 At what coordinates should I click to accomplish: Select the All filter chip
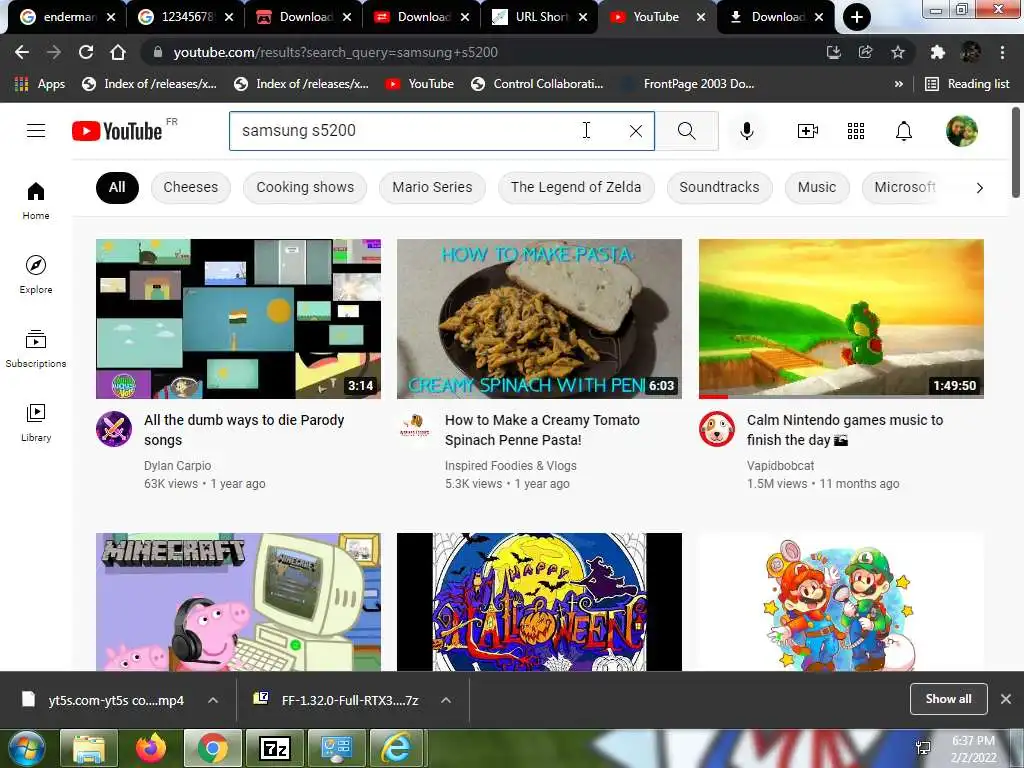point(117,187)
